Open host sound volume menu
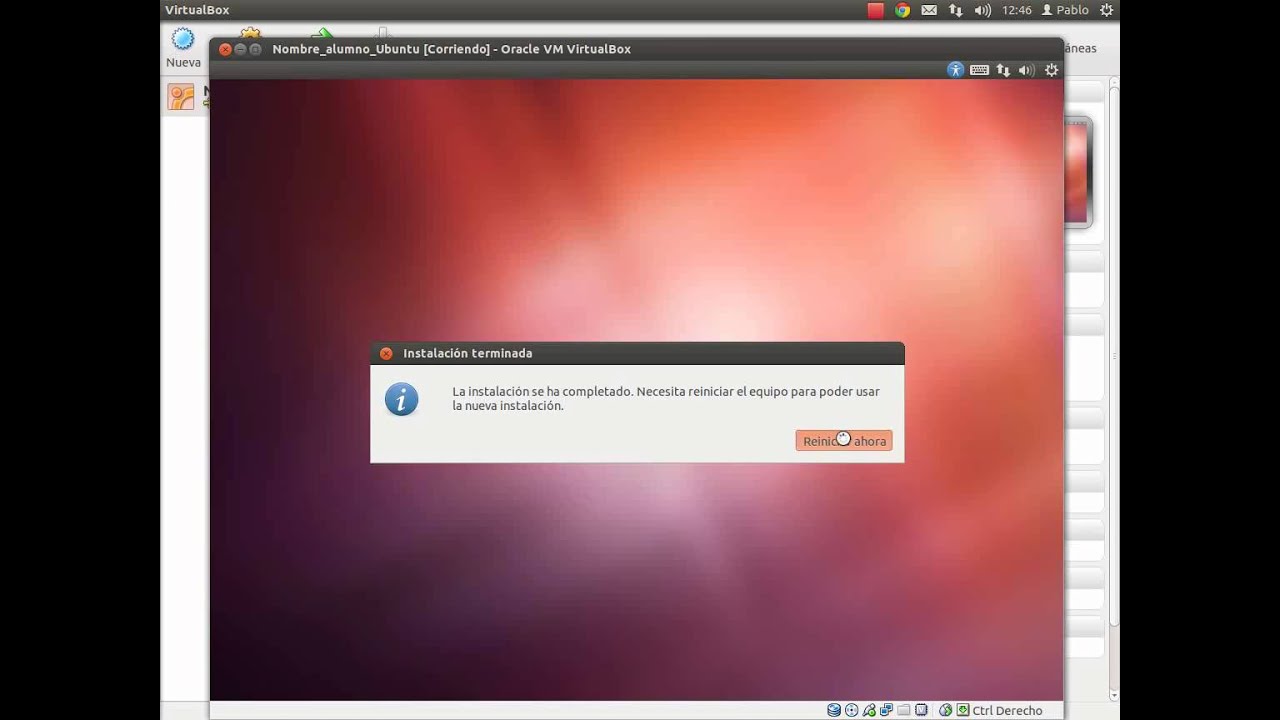The width and height of the screenshot is (1280, 720). [982, 10]
